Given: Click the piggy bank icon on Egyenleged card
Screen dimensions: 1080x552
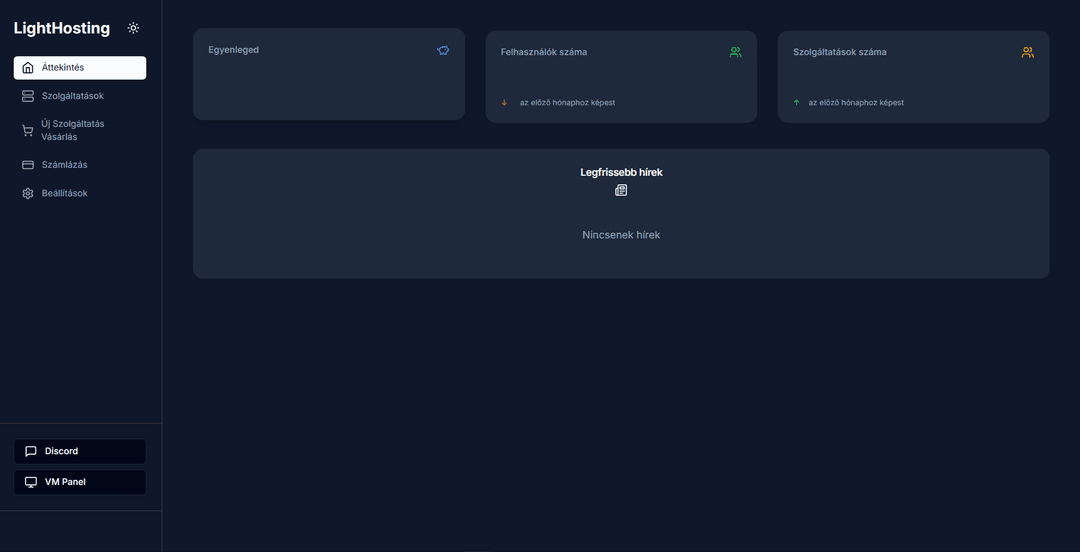Looking at the screenshot, I should (x=443, y=50).
